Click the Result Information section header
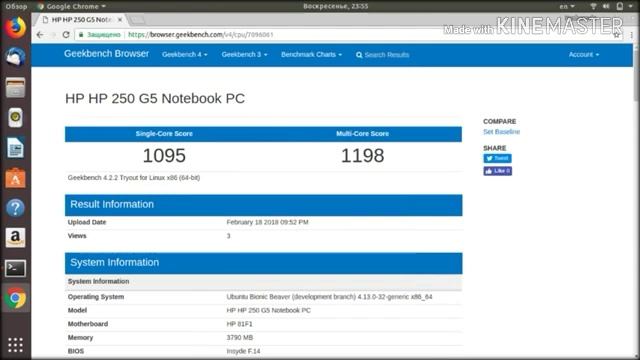Image resolution: width=640 pixels, height=360 pixels. [264, 204]
